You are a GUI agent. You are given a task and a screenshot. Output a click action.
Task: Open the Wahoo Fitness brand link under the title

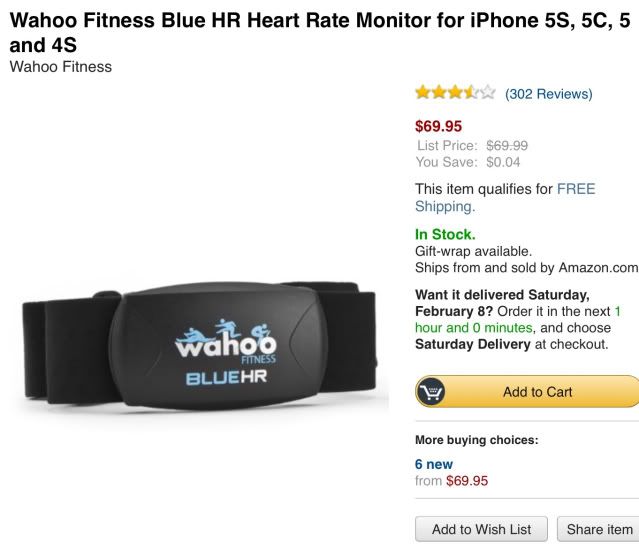coord(61,66)
